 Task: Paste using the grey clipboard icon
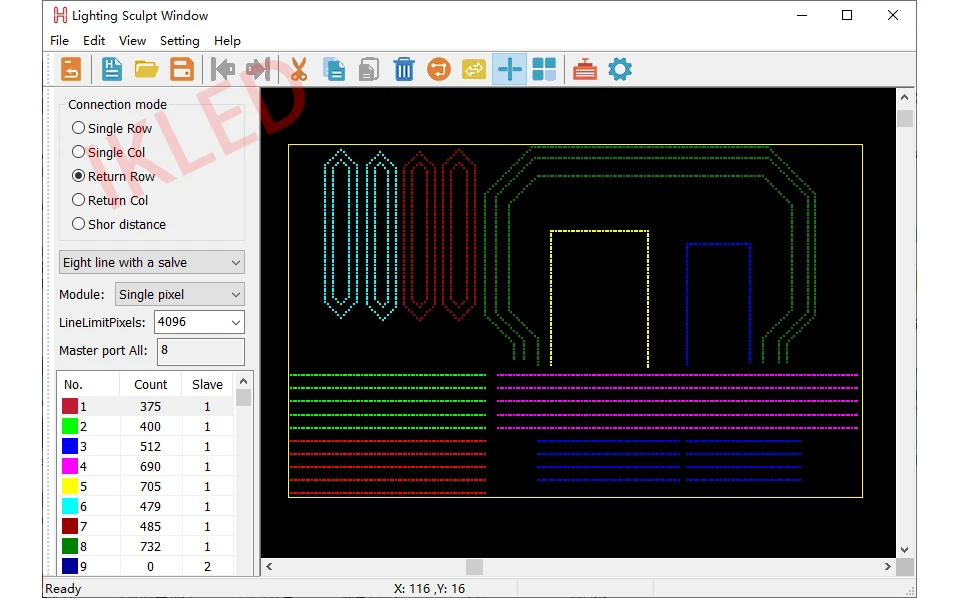[369, 69]
